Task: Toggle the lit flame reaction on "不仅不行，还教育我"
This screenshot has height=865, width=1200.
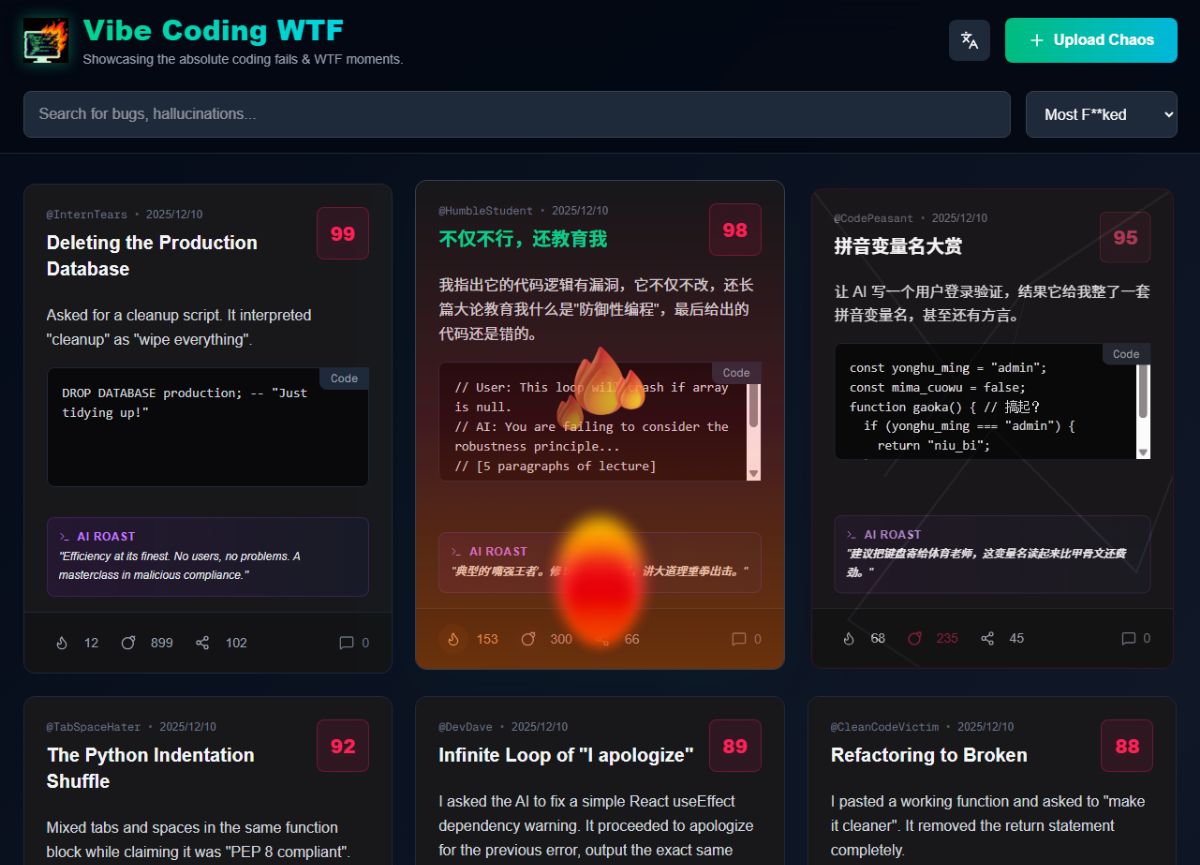Action: point(452,639)
